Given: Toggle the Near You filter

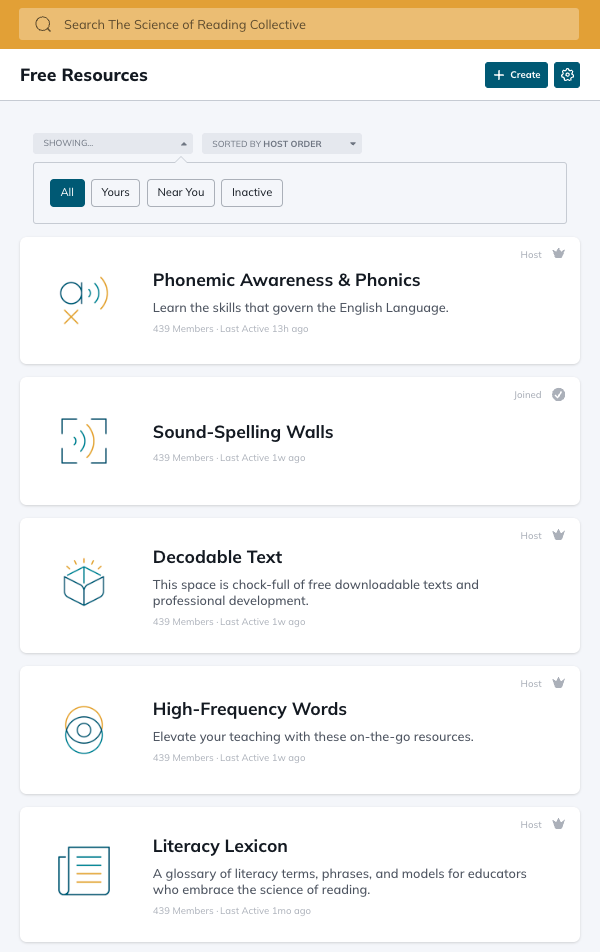Looking at the screenshot, I should (x=181, y=193).
